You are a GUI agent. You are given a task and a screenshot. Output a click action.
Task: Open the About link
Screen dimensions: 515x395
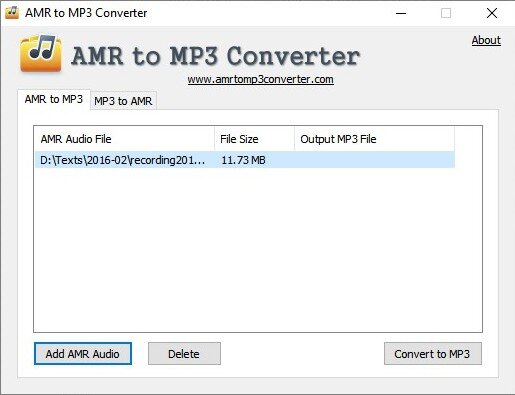[x=486, y=40]
